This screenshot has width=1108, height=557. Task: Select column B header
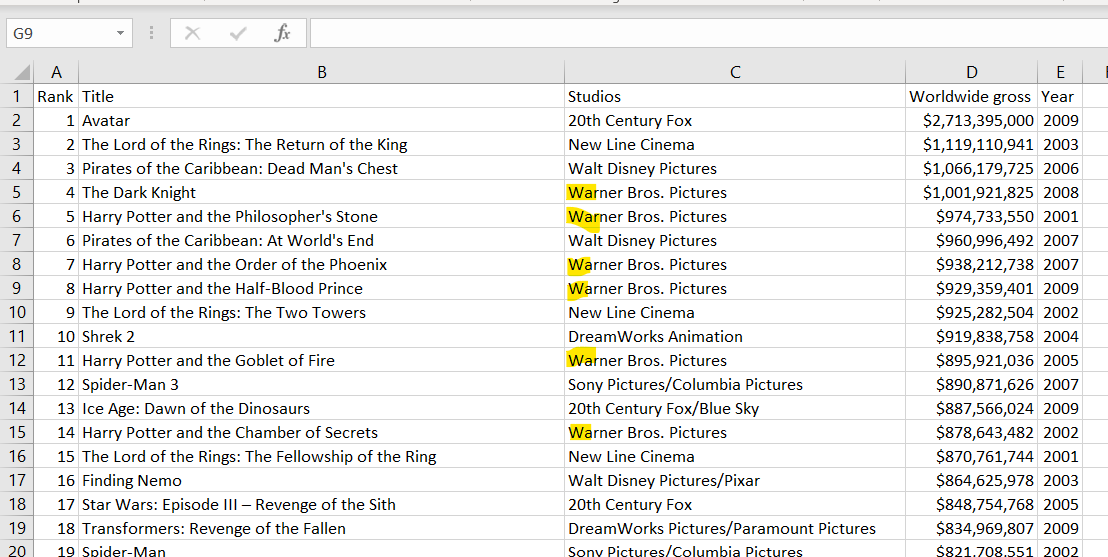pyautogui.click(x=322, y=72)
